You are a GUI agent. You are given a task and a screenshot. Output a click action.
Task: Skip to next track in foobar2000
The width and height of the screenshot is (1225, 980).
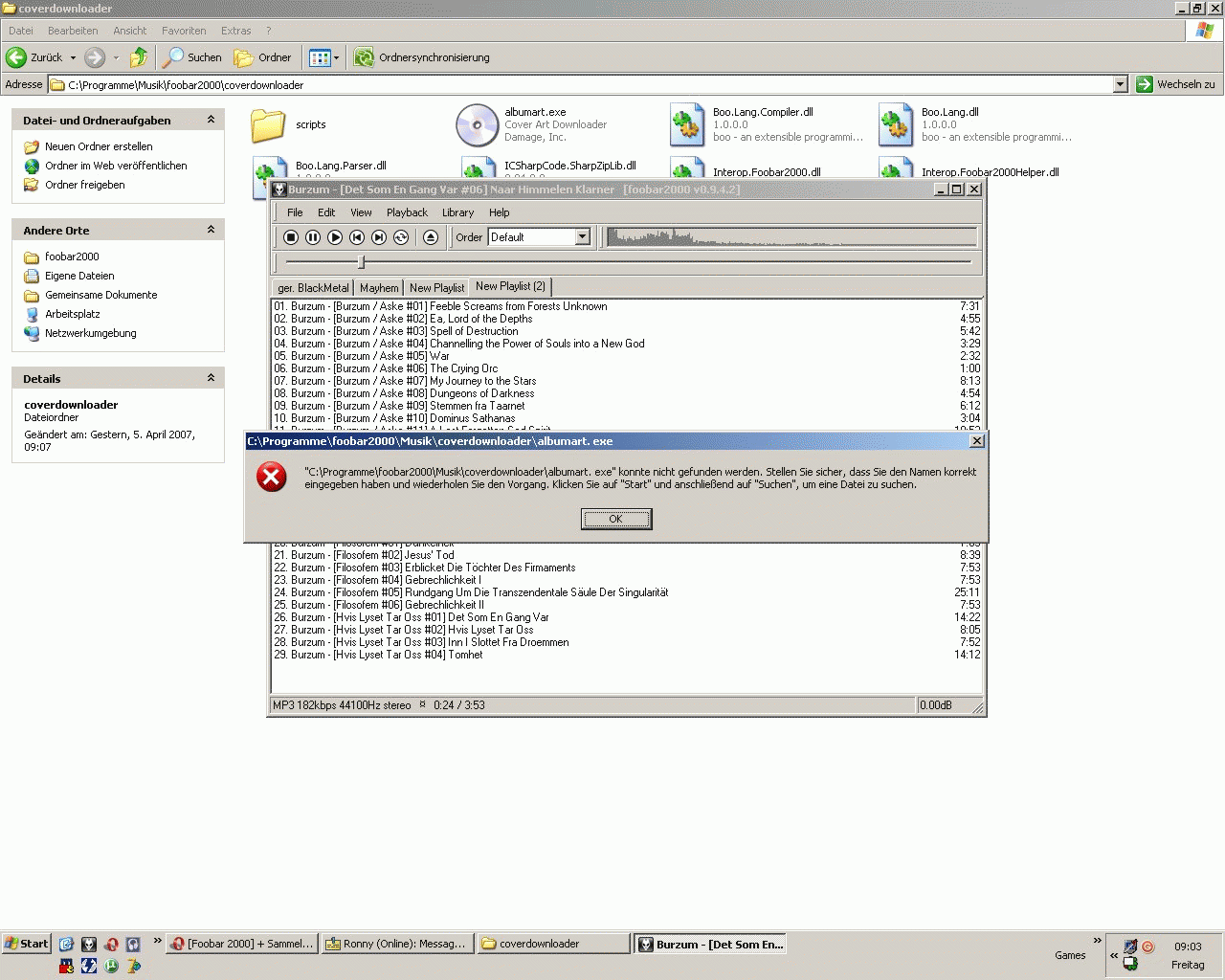379,237
